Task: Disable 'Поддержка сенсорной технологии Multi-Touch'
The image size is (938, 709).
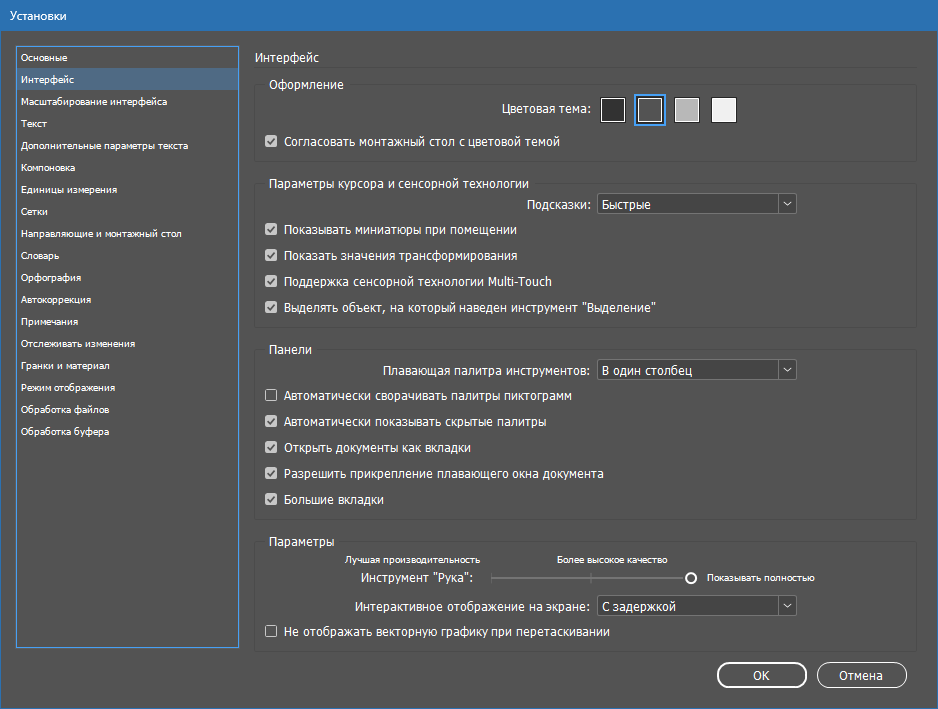Action: tap(271, 282)
